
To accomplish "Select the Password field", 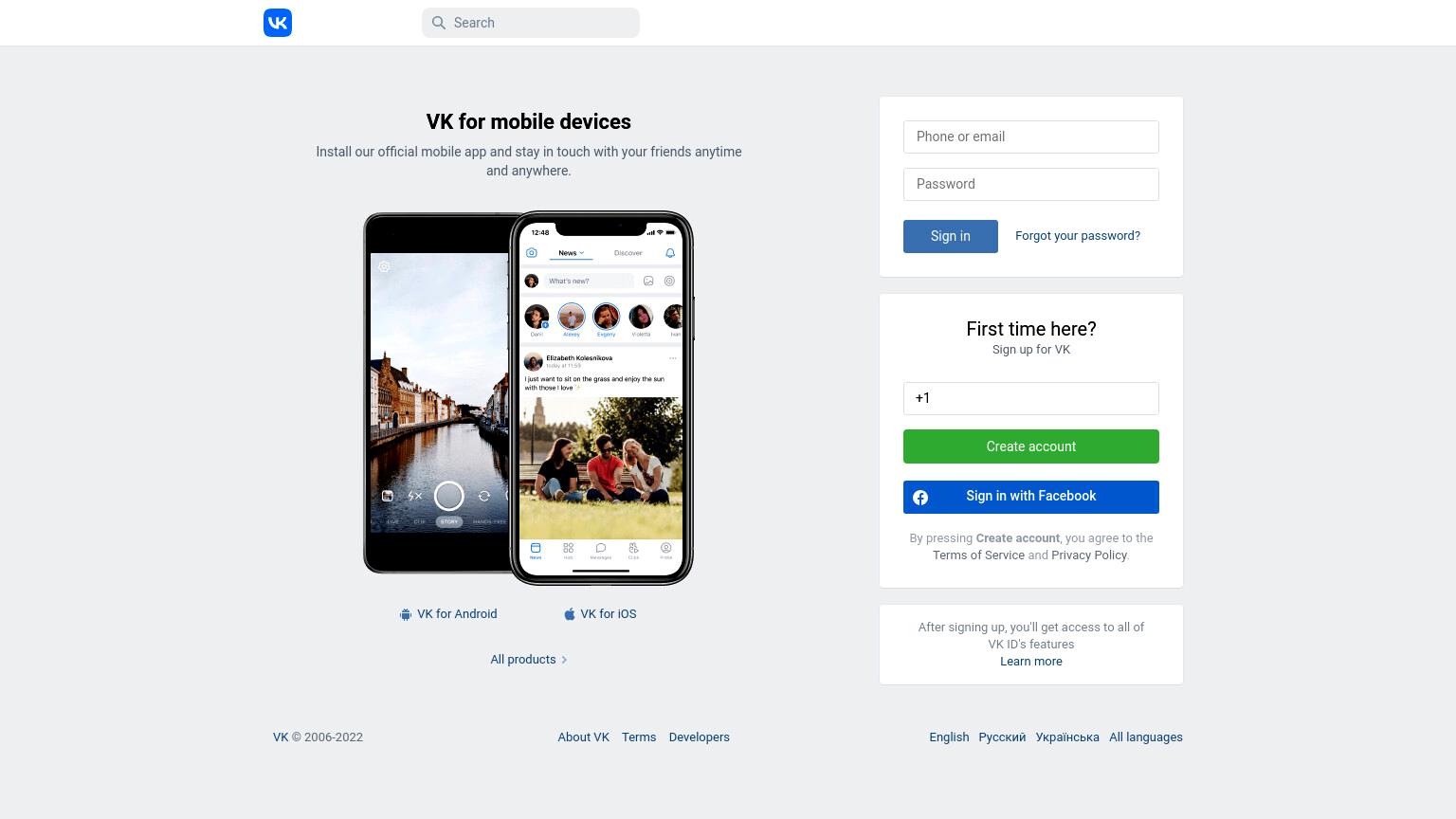I will (1031, 184).
